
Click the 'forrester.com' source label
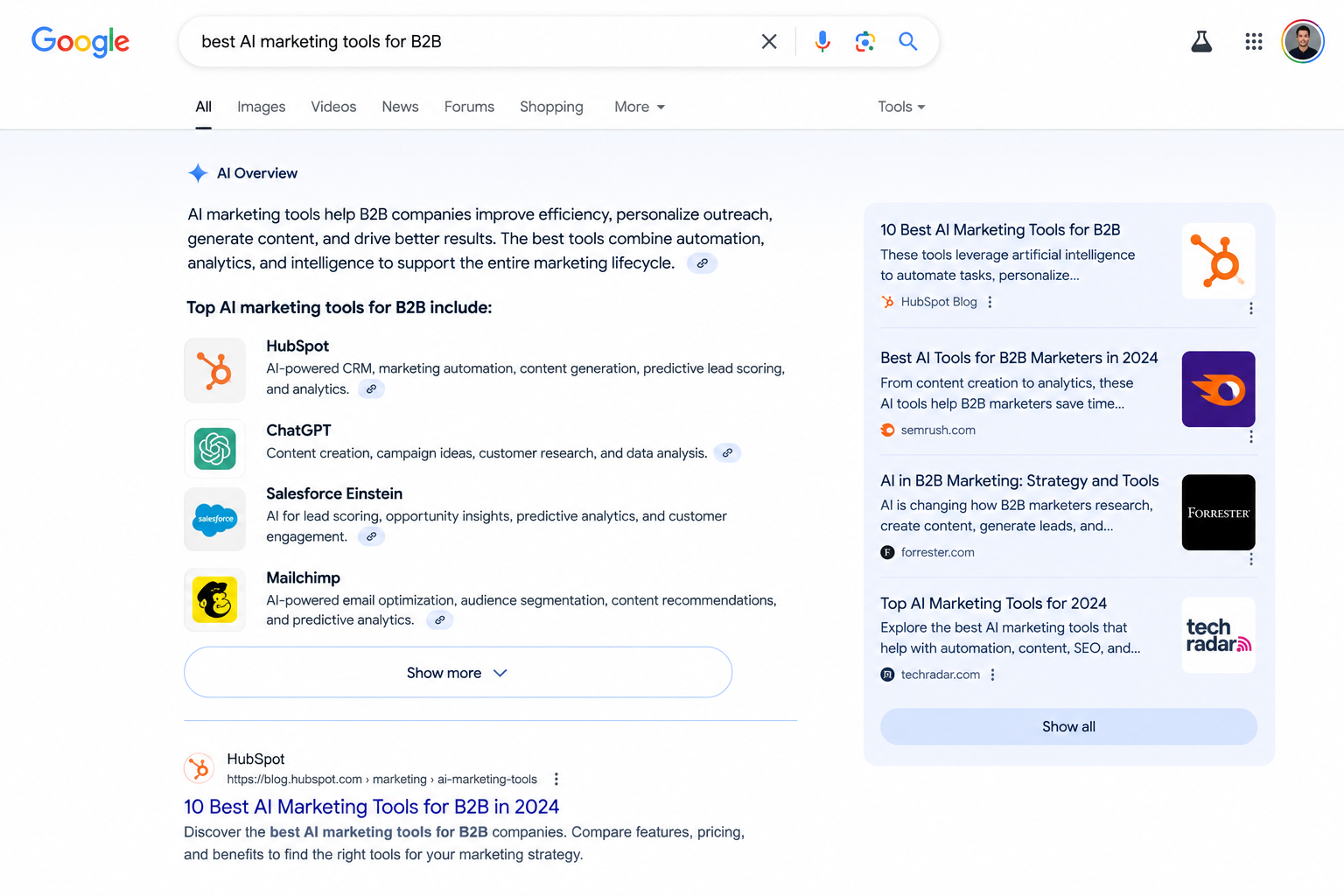(937, 553)
